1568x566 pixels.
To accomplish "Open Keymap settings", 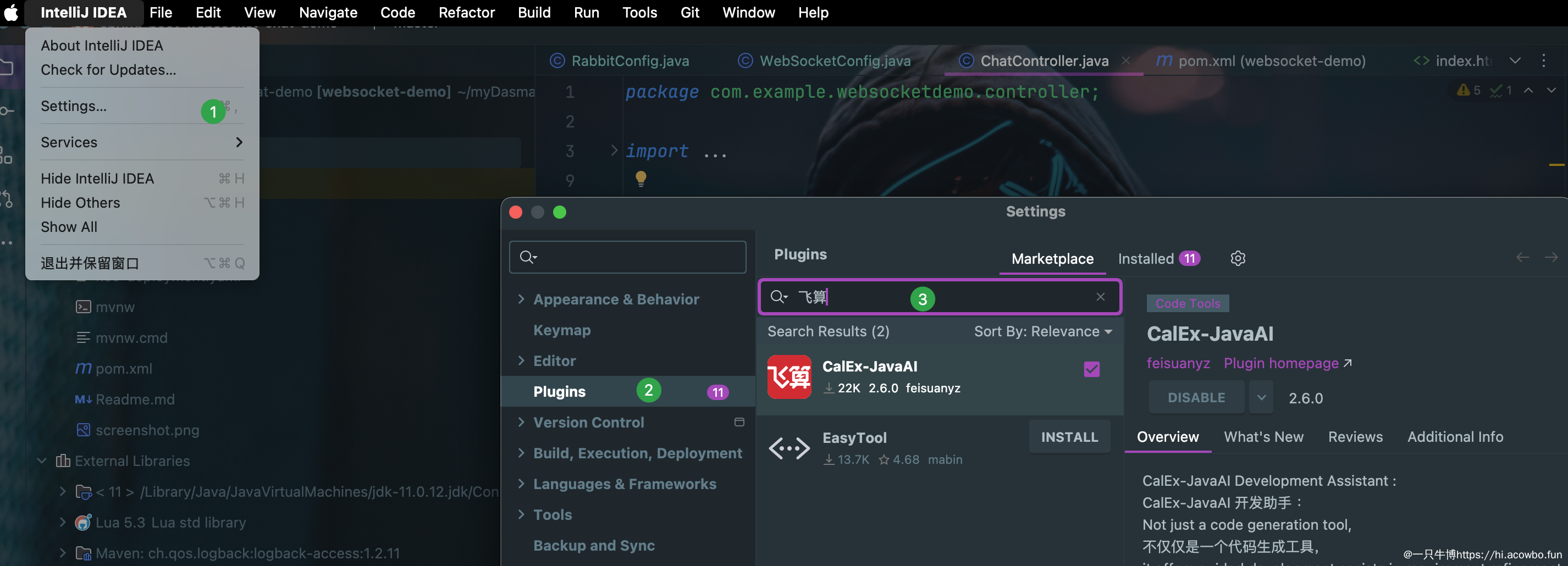I will pyautogui.click(x=562, y=330).
